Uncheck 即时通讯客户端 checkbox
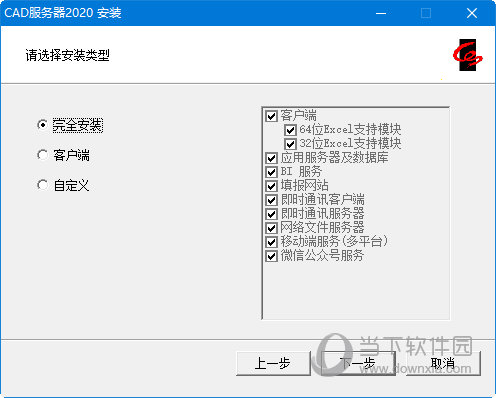 [x=272, y=200]
